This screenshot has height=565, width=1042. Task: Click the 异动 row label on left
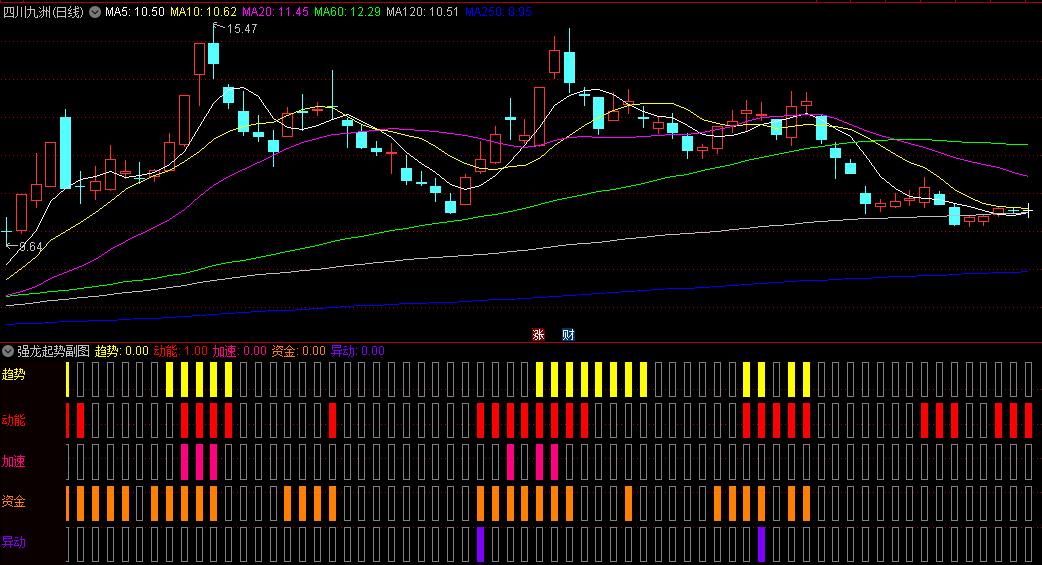point(13,542)
